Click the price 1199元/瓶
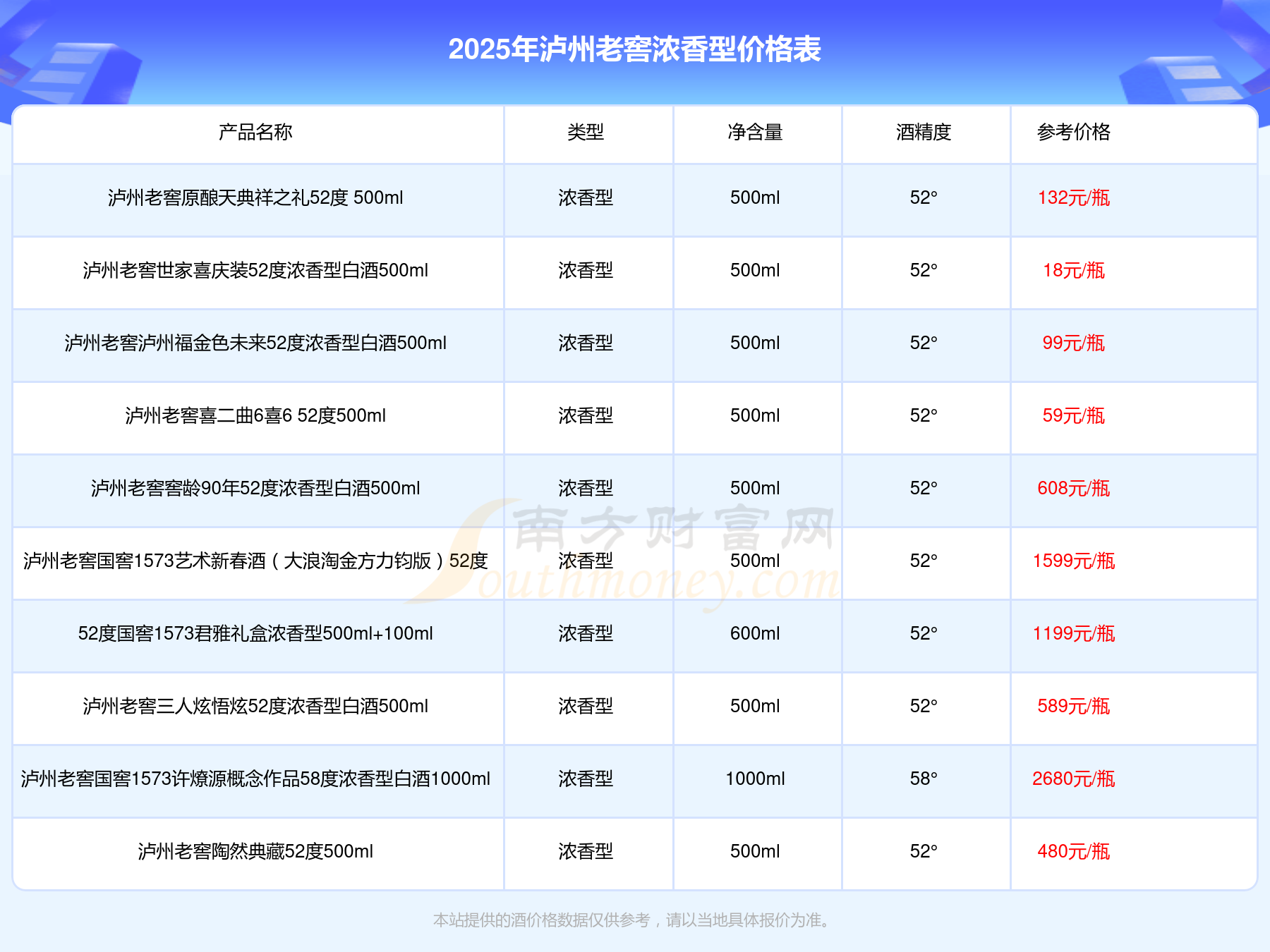 (x=1074, y=633)
